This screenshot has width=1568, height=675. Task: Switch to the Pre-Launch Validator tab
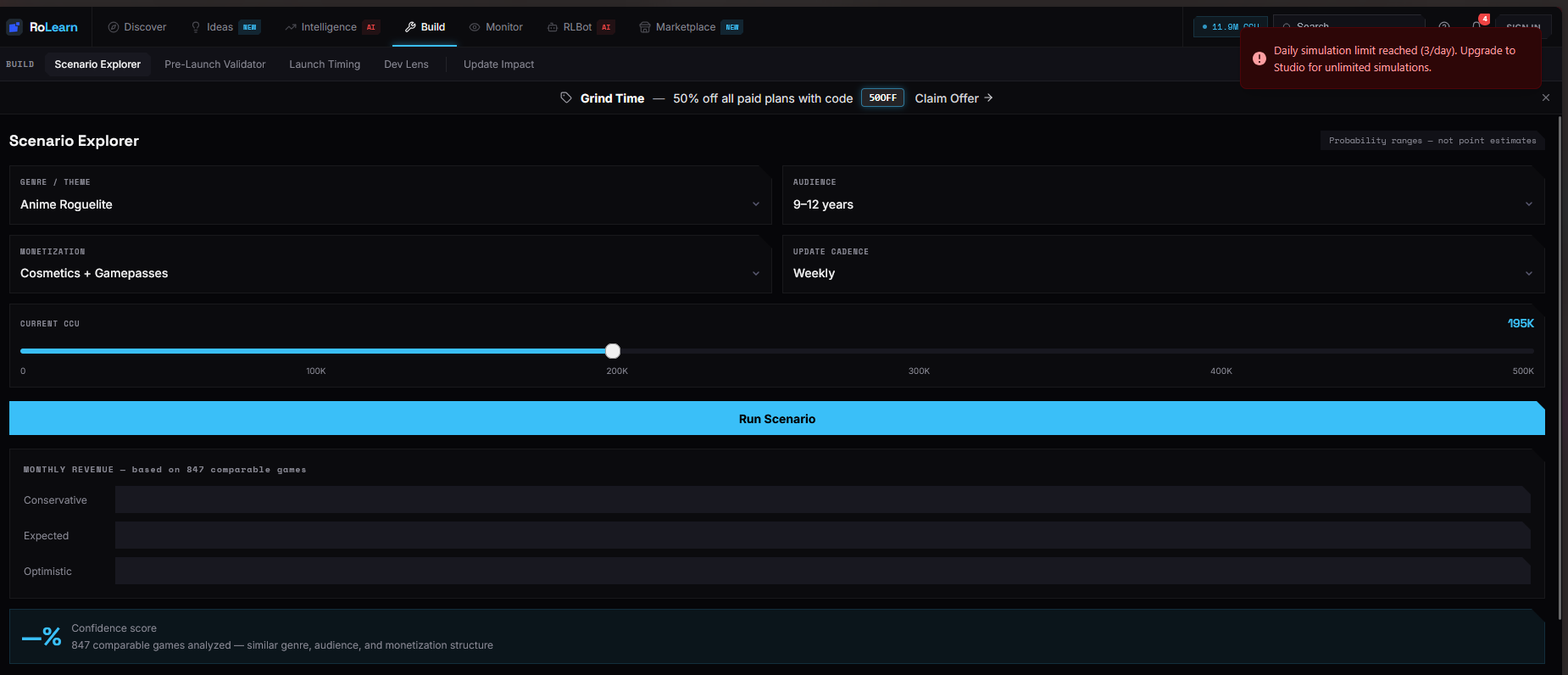[215, 64]
